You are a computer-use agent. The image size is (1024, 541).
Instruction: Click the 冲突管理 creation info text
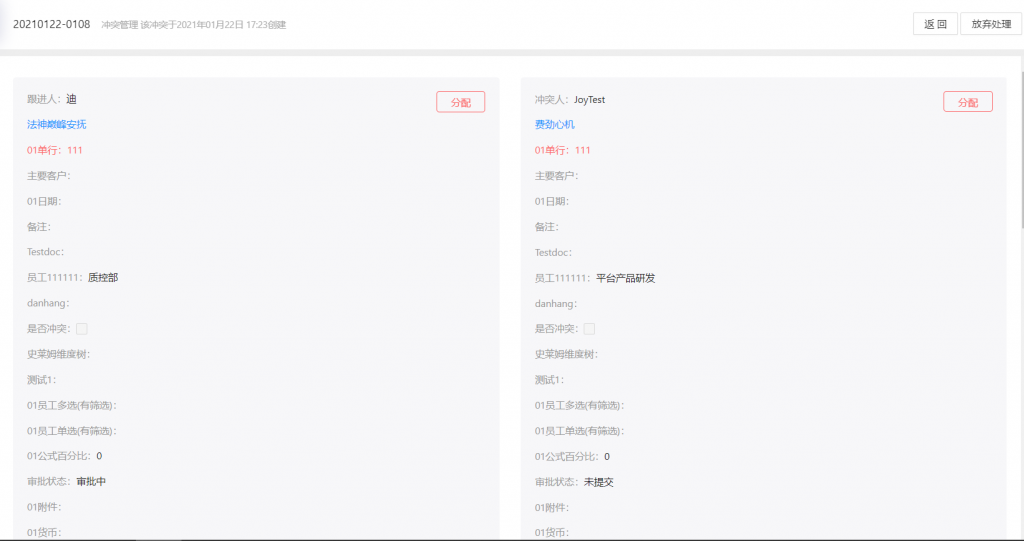coord(194,25)
